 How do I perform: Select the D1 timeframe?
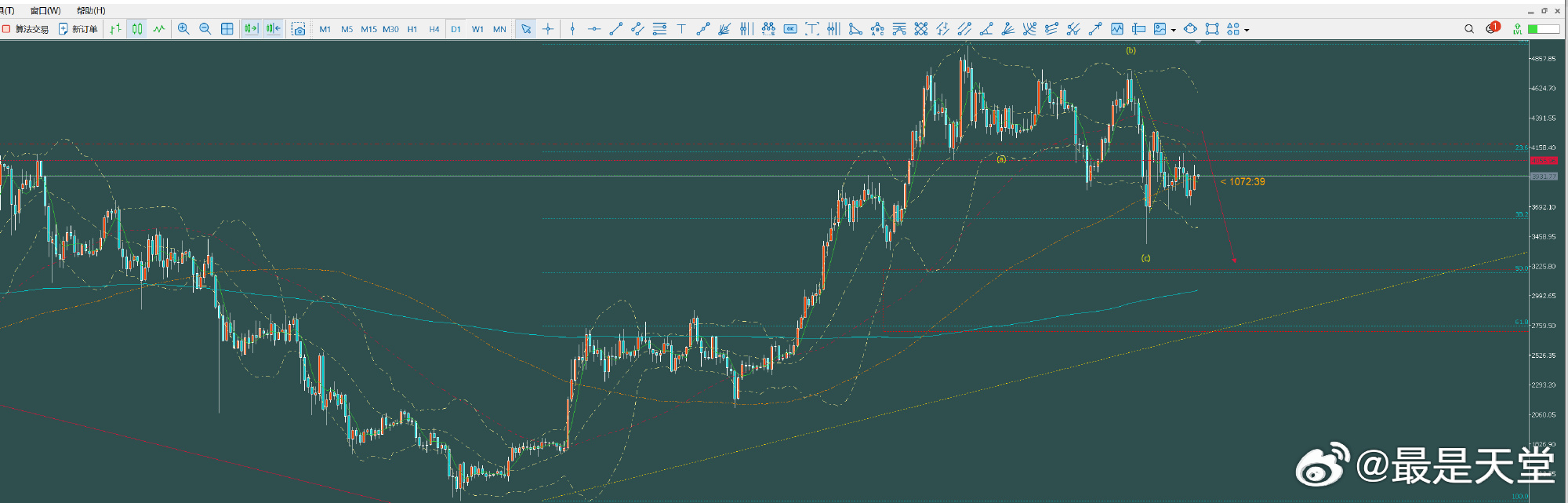coord(456,29)
